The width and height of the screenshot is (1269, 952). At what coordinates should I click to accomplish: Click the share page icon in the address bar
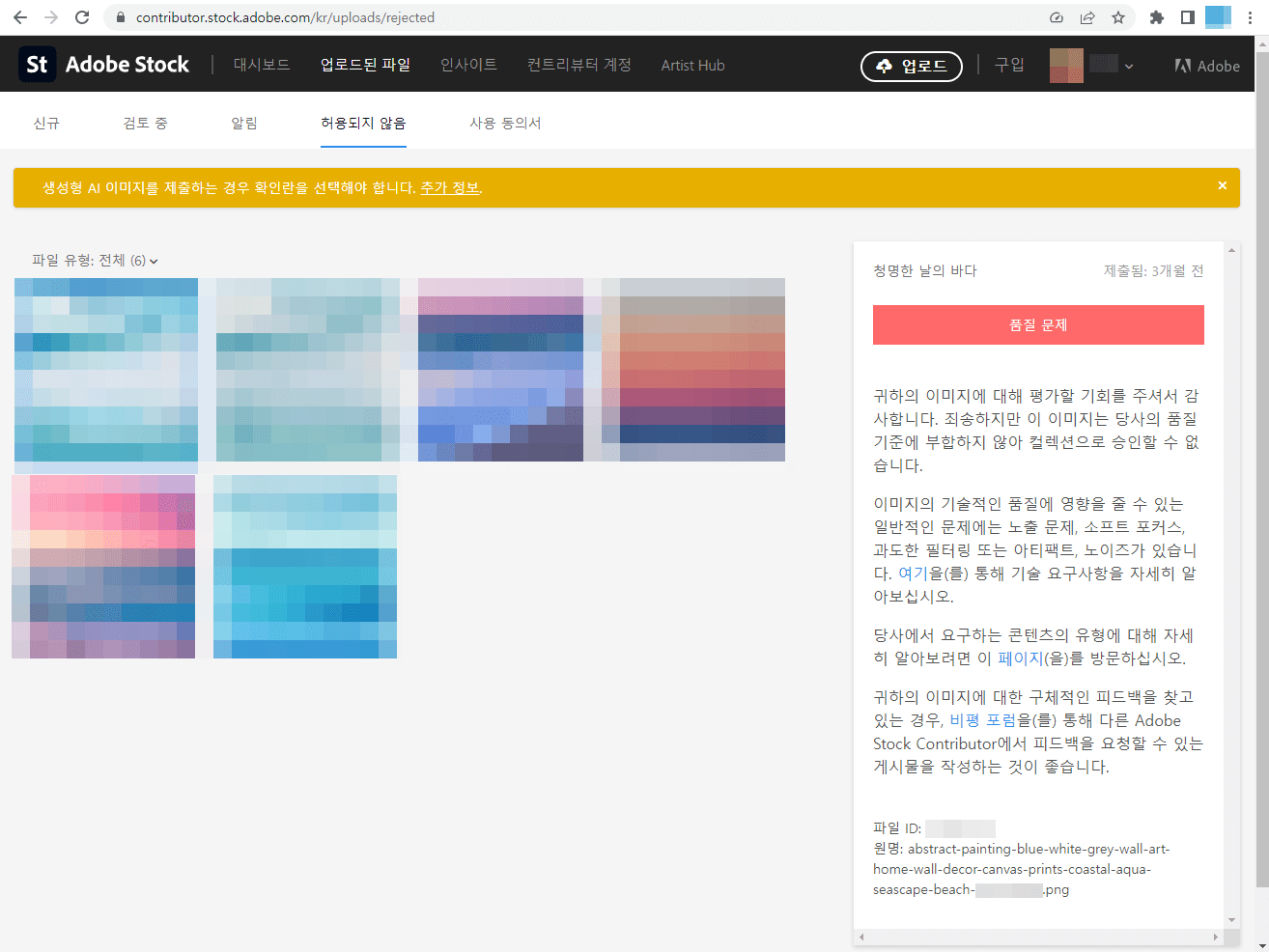click(x=1087, y=17)
